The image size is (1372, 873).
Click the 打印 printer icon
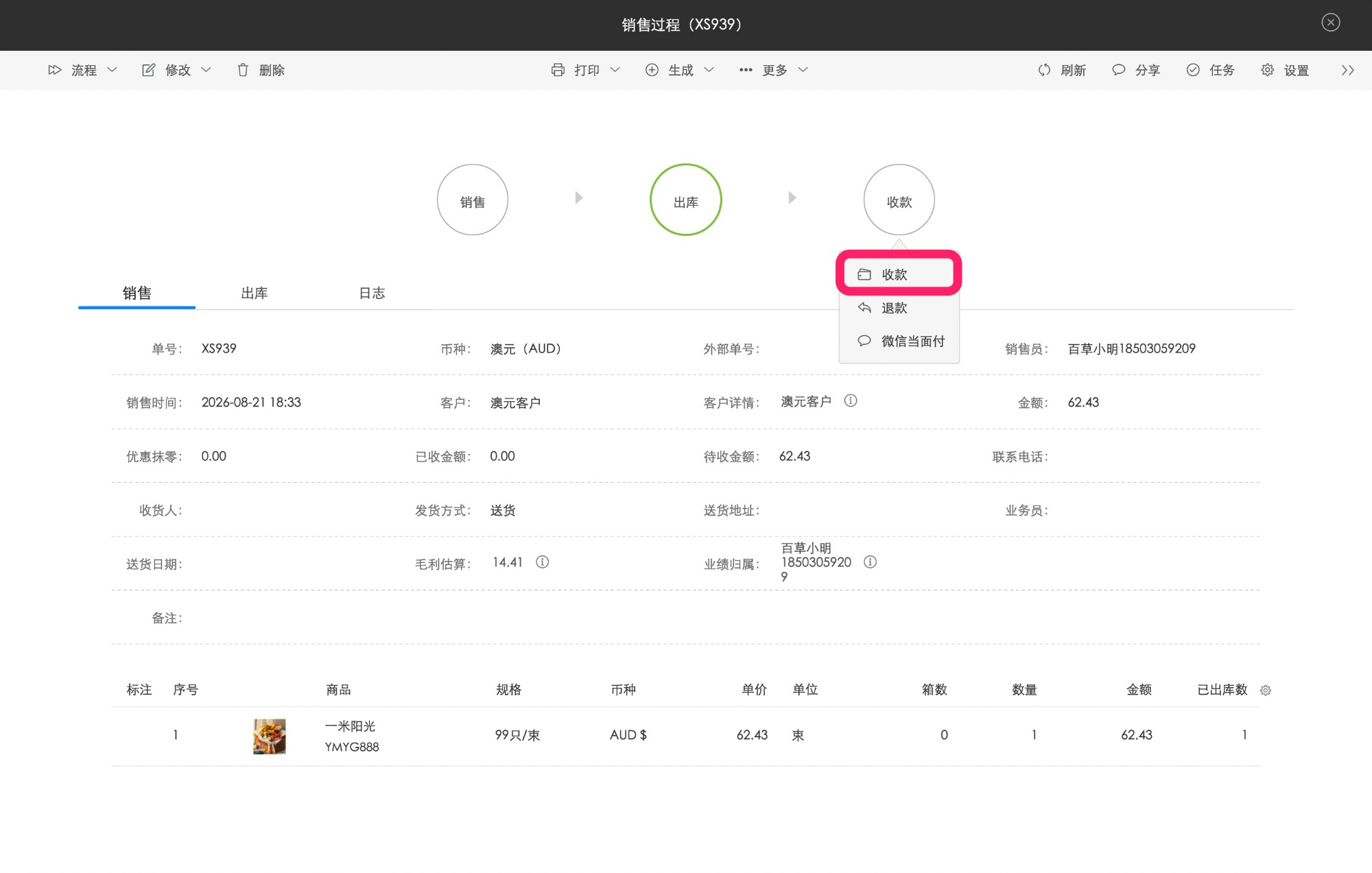(558, 70)
